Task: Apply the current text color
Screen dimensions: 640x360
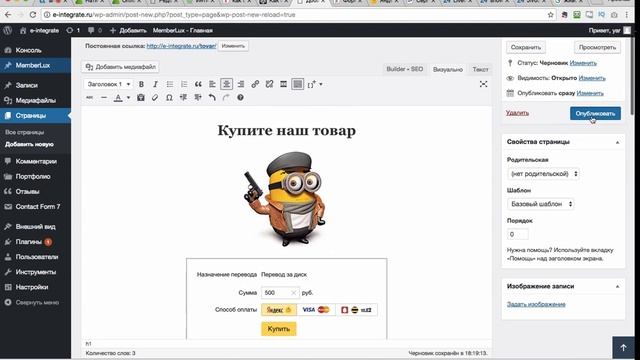Action: coord(118,98)
